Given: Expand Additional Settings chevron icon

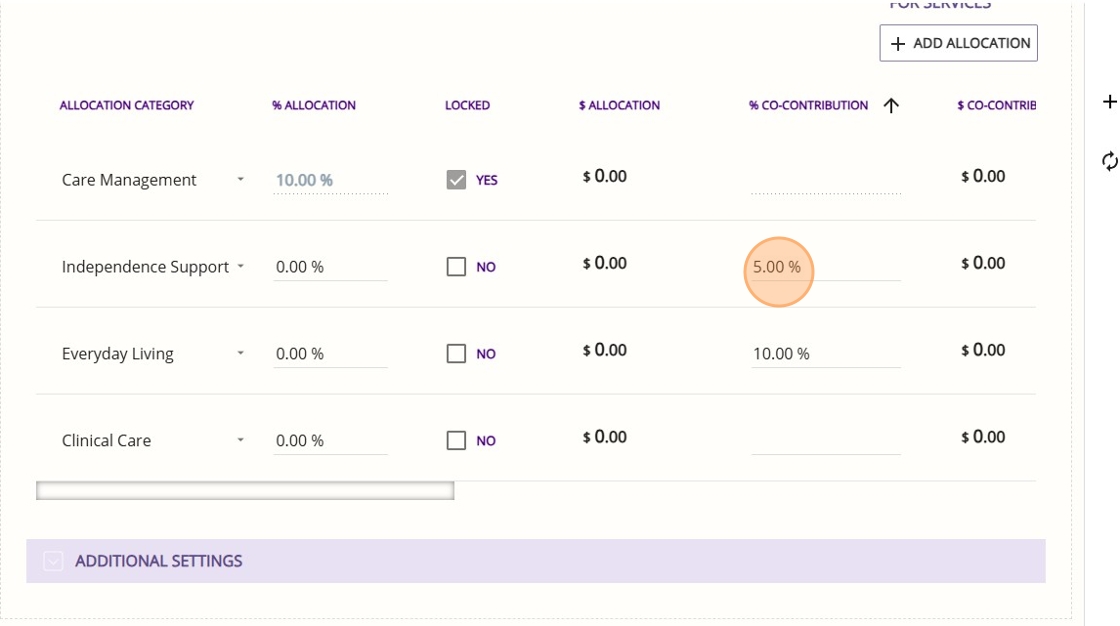Looking at the screenshot, I should [53, 562].
